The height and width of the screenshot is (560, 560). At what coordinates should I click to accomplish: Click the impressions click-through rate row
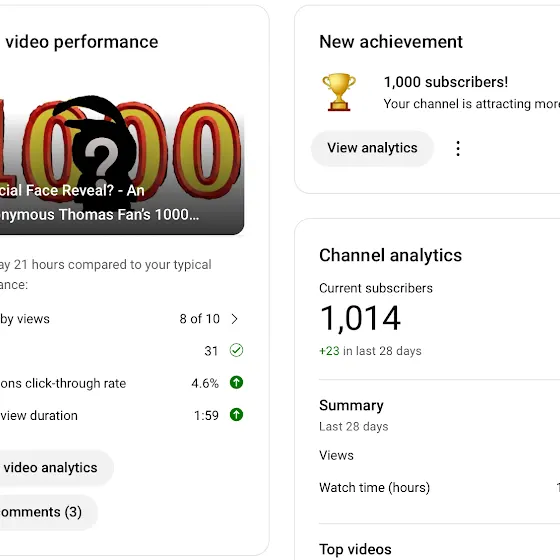[121, 383]
